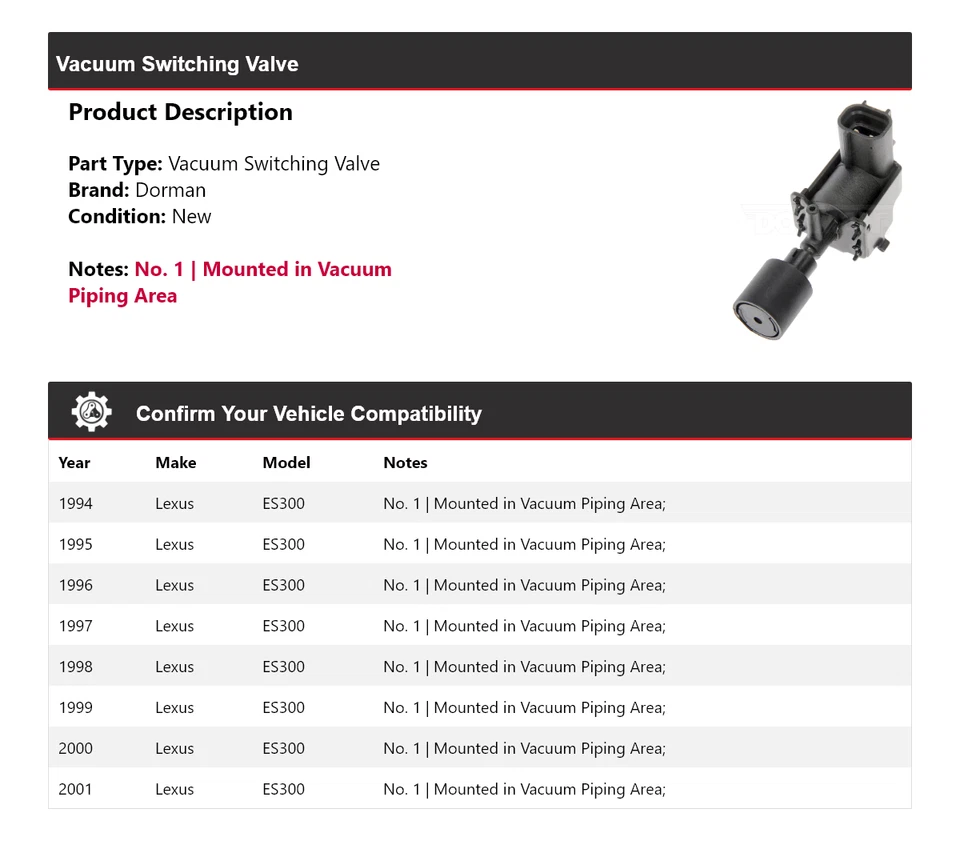Screen dimensions: 960x841
Task: Click the Make column header
Action: (x=175, y=463)
